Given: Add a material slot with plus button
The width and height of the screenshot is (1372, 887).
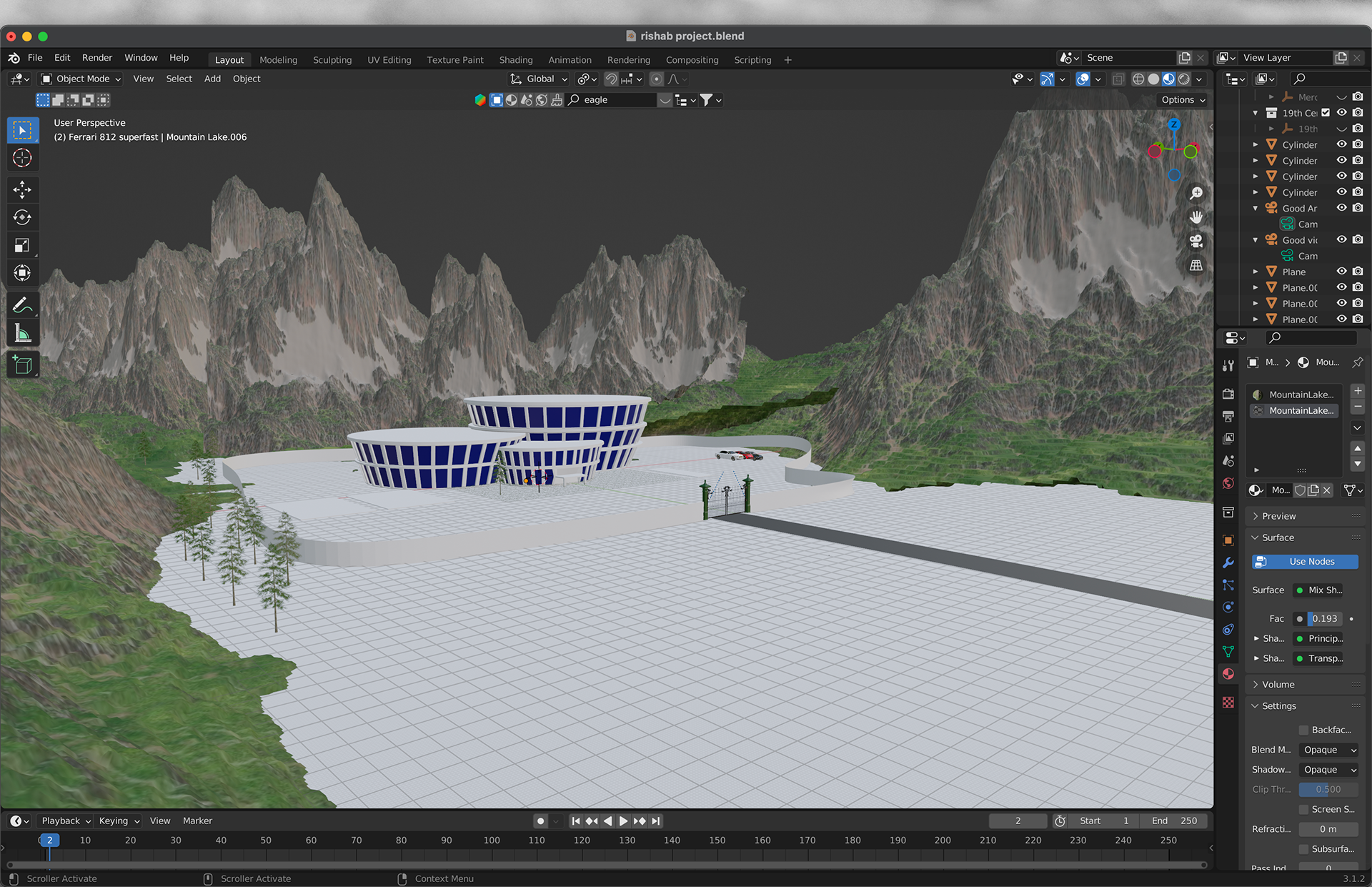Looking at the screenshot, I should (x=1358, y=391).
